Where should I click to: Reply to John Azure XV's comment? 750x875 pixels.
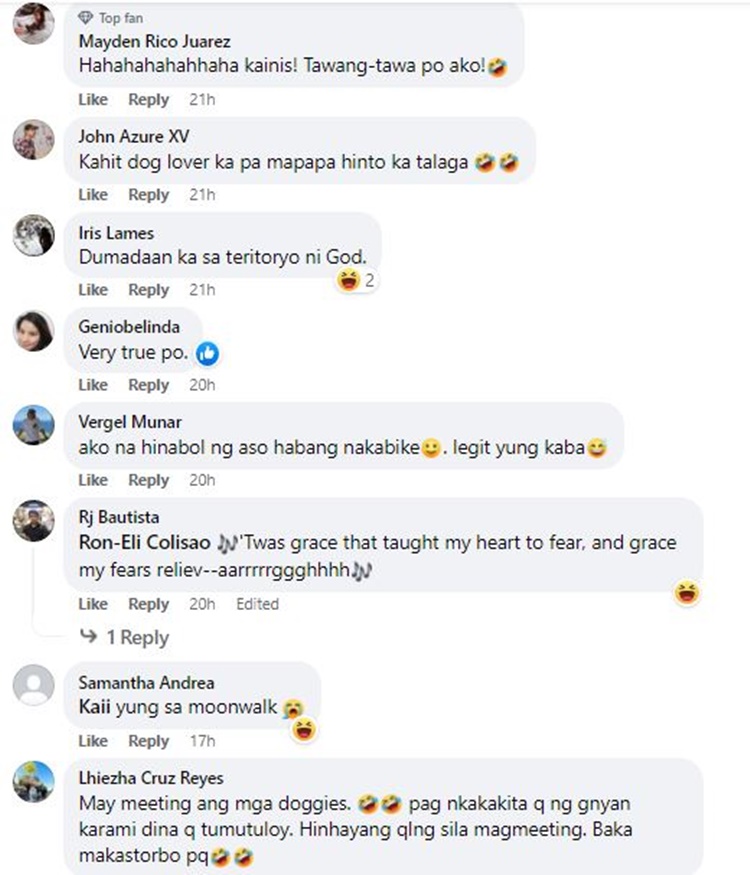click(x=149, y=195)
